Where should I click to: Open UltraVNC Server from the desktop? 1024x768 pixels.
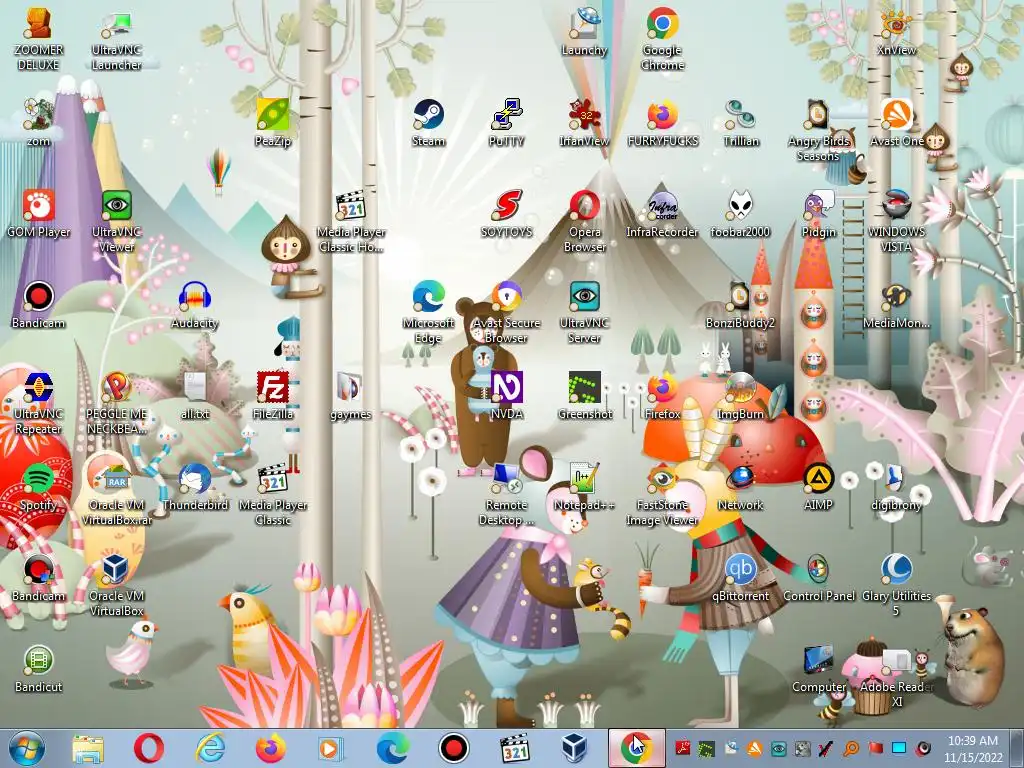tap(584, 313)
